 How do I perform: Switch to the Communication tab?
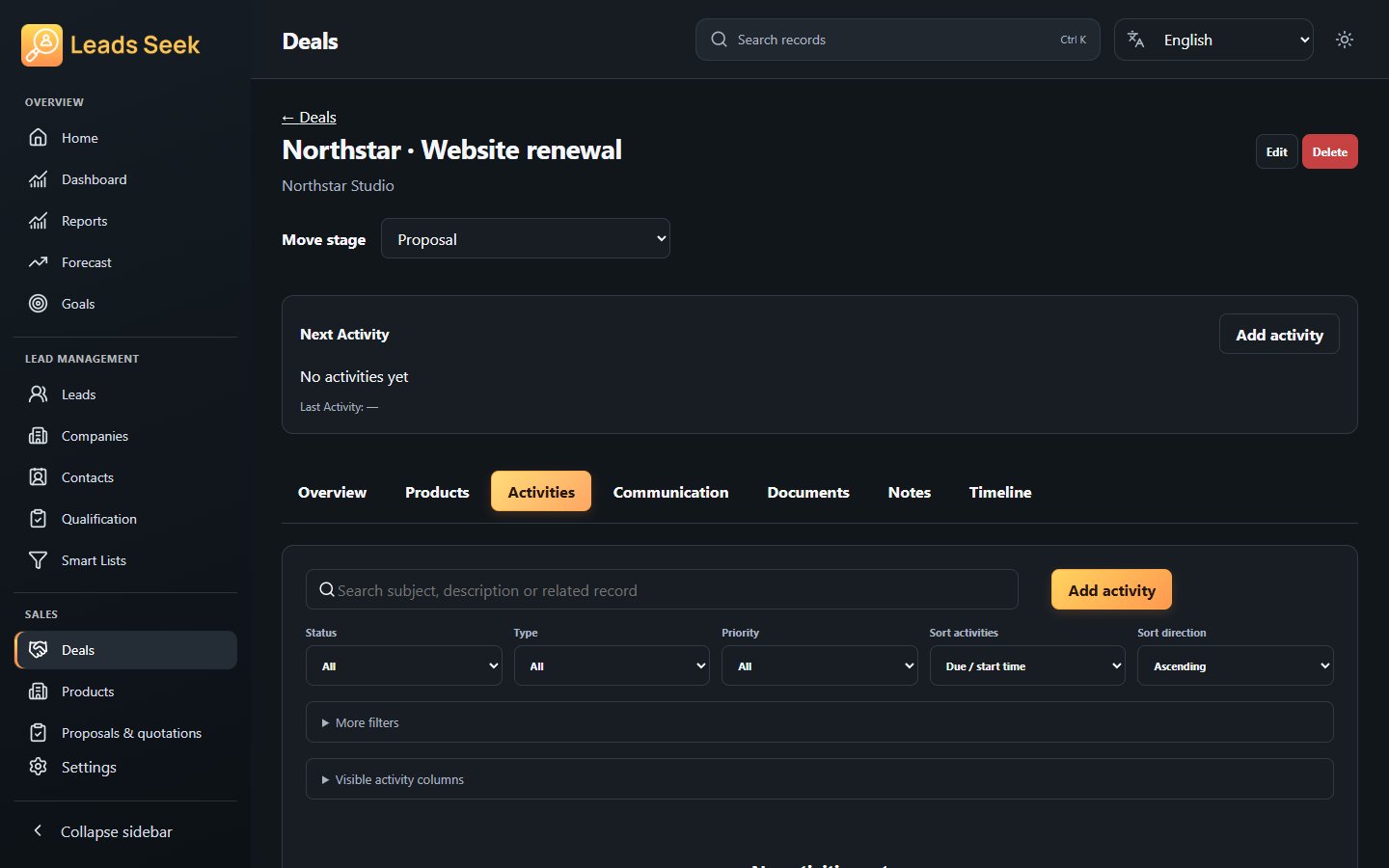(x=670, y=492)
